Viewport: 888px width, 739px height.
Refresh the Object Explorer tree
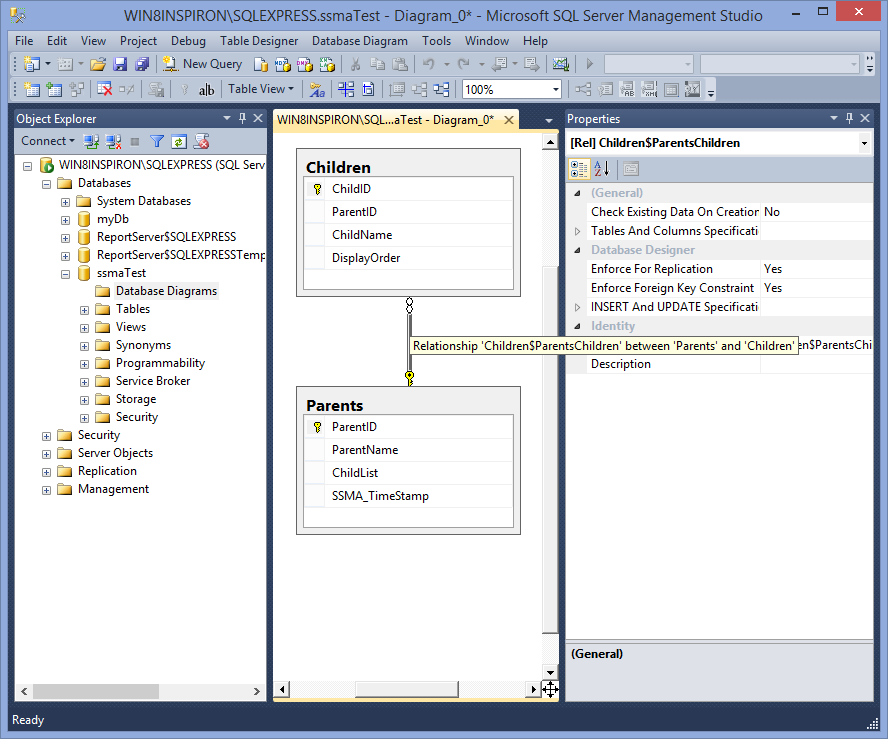click(179, 142)
